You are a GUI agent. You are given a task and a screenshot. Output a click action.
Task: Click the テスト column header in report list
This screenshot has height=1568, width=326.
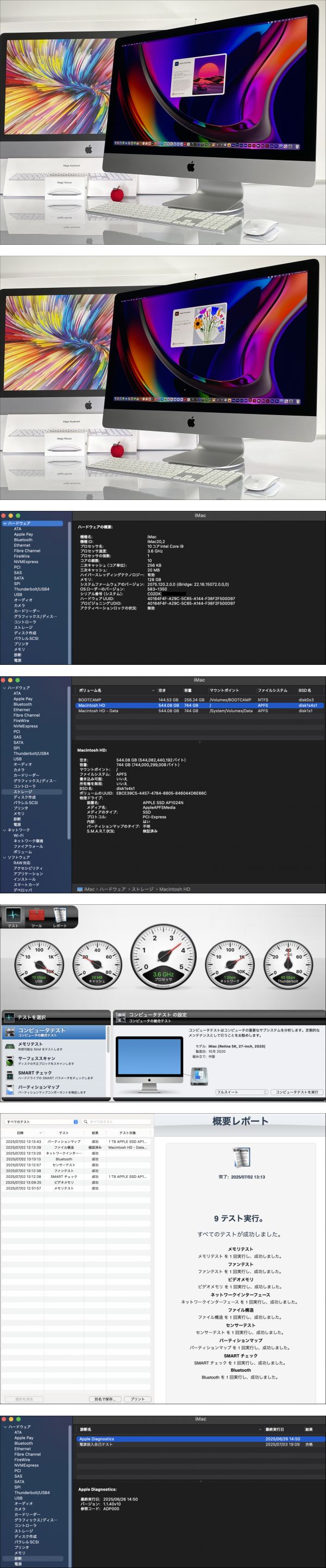64,1133
